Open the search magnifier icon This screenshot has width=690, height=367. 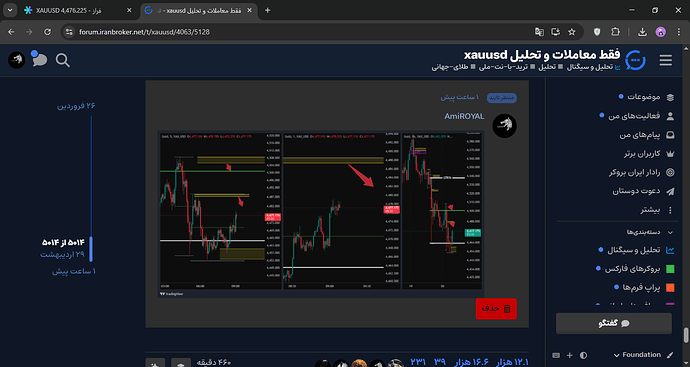tap(62, 61)
